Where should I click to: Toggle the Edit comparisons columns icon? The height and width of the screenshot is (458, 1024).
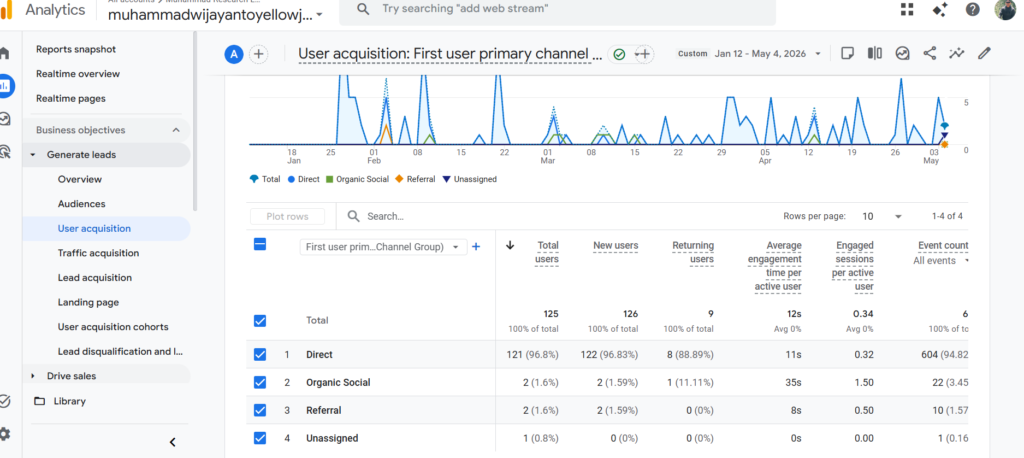click(x=875, y=54)
